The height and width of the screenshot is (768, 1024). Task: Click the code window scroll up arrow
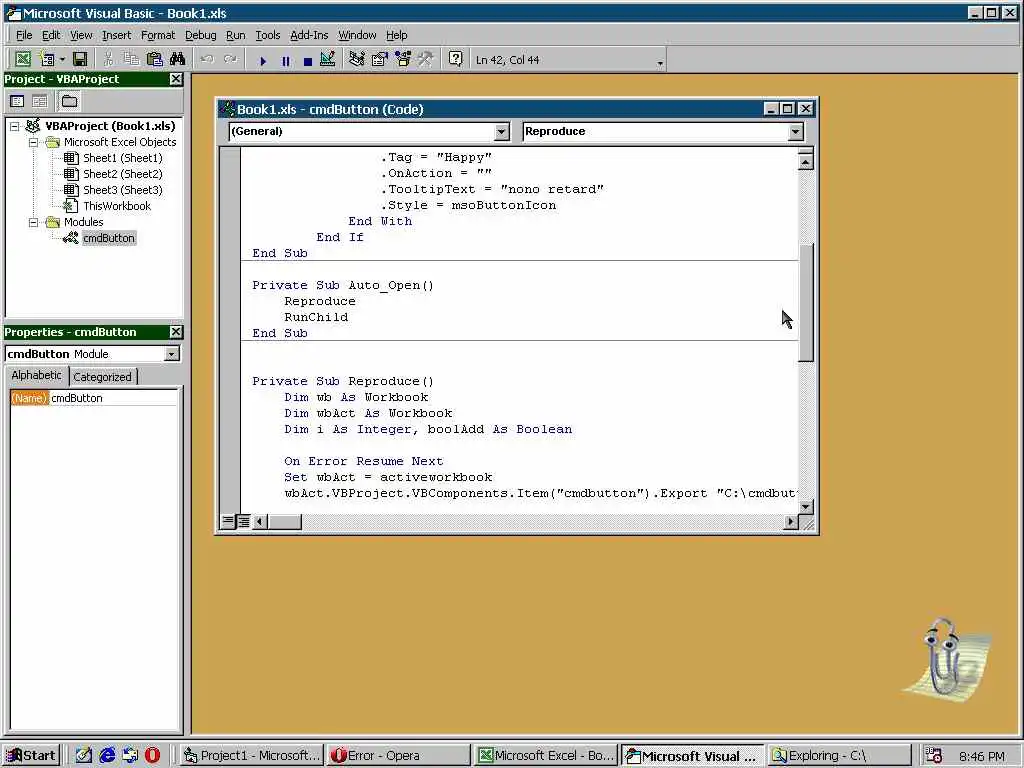click(806, 160)
